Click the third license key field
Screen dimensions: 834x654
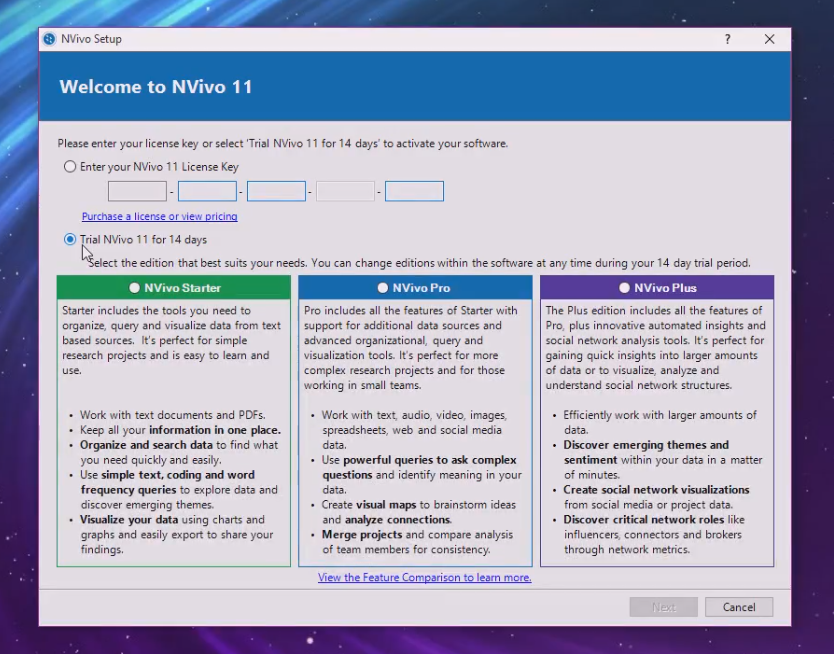click(x=276, y=191)
